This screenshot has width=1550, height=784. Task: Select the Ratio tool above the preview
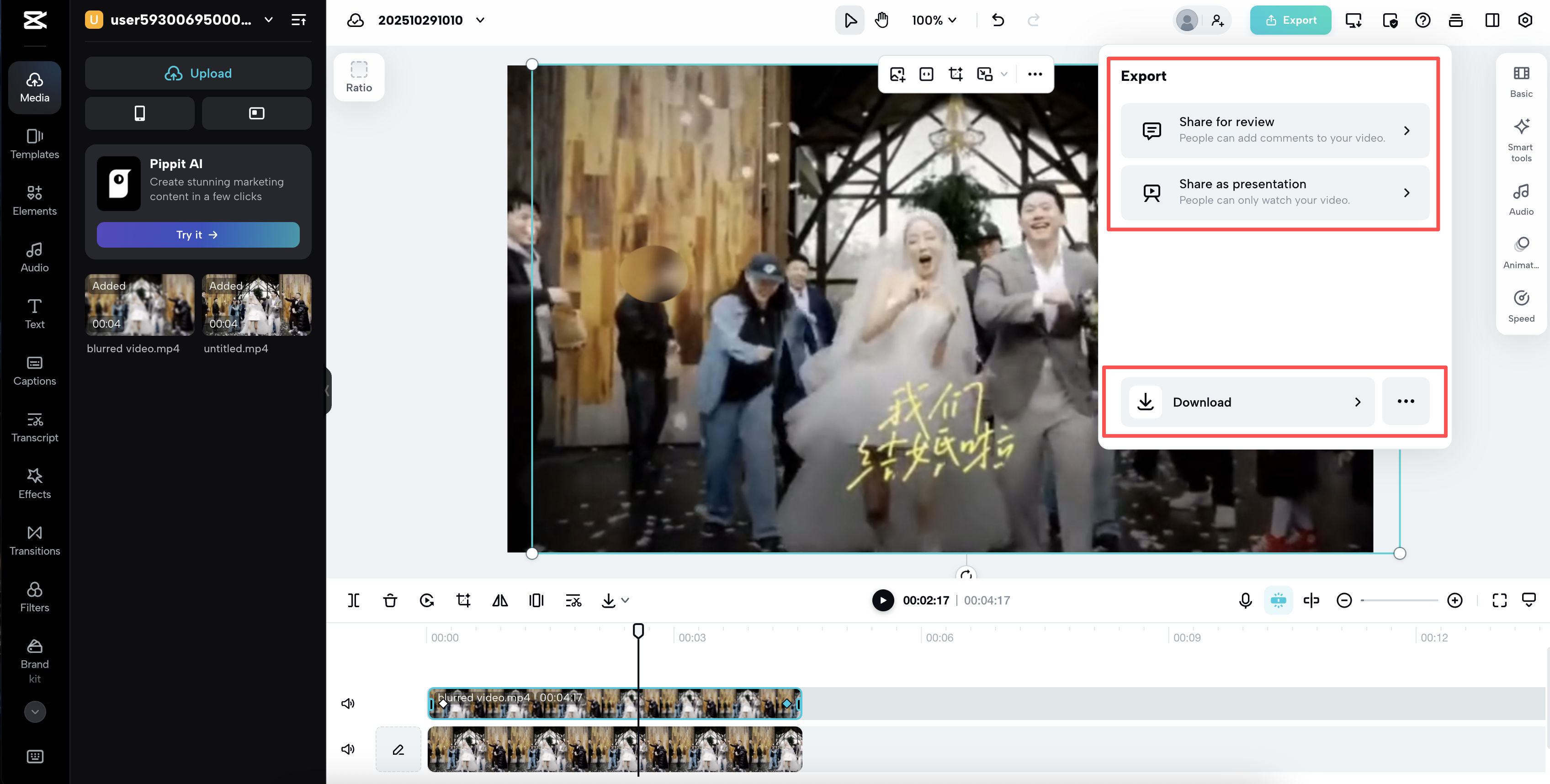click(359, 76)
